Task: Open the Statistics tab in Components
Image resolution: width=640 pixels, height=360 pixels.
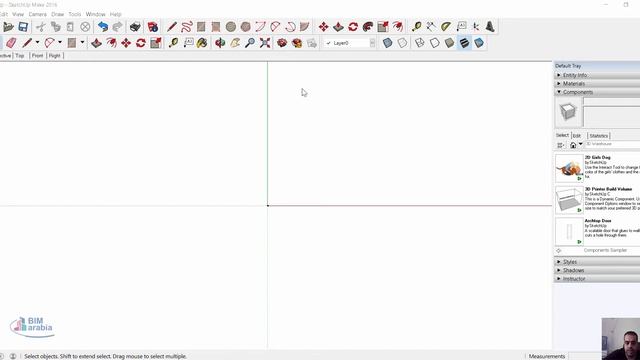Action: coord(598,136)
